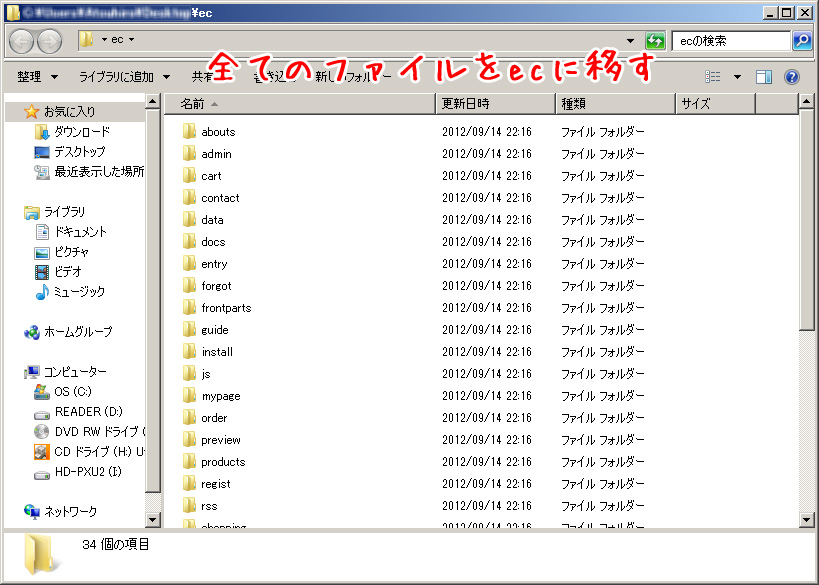This screenshot has width=819, height=585.
Task: Click the file list vertical scrollbar down arrow
Action: point(808,520)
